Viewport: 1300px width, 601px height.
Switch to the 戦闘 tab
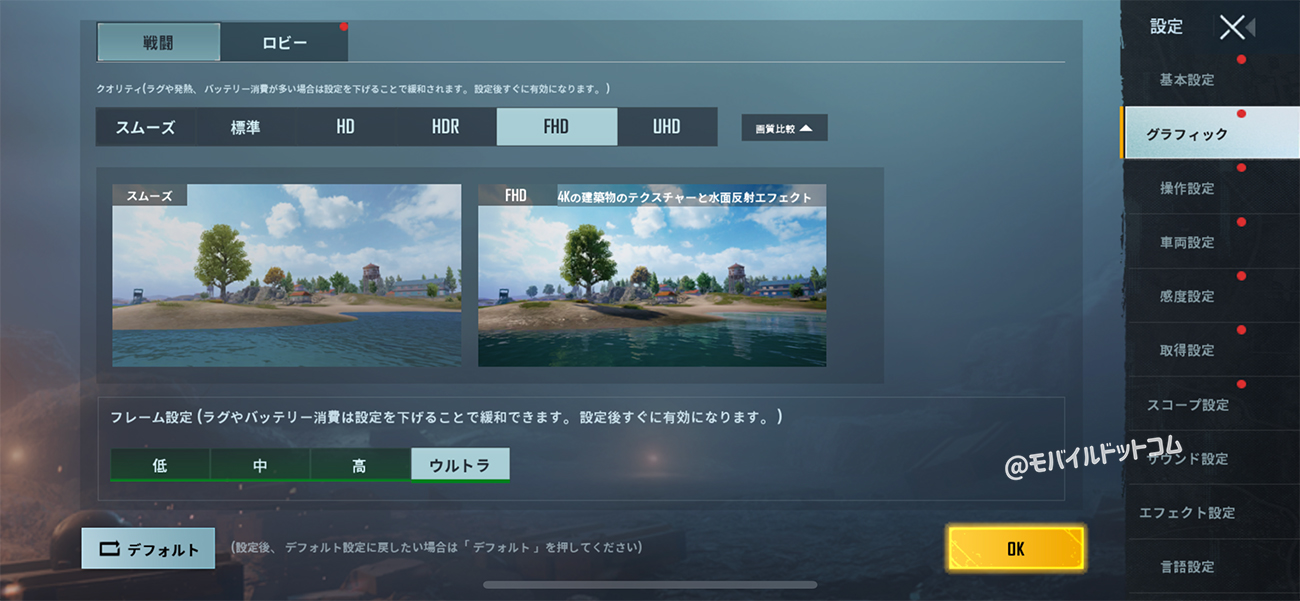coord(159,43)
